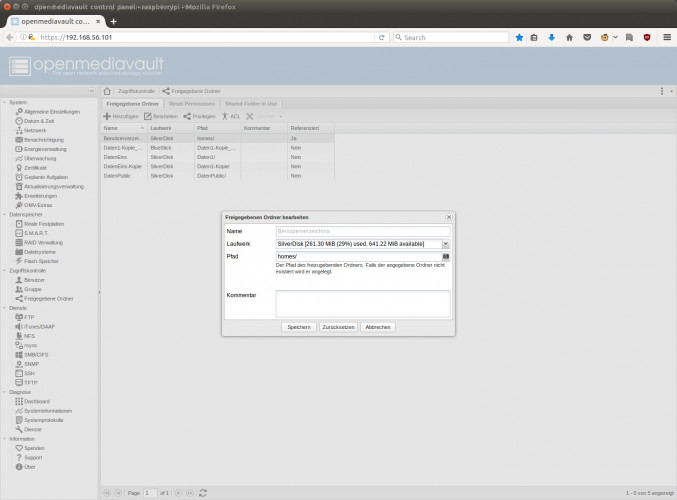
Task: Open Erweiterungen in sidebar
Action: pos(36,196)
